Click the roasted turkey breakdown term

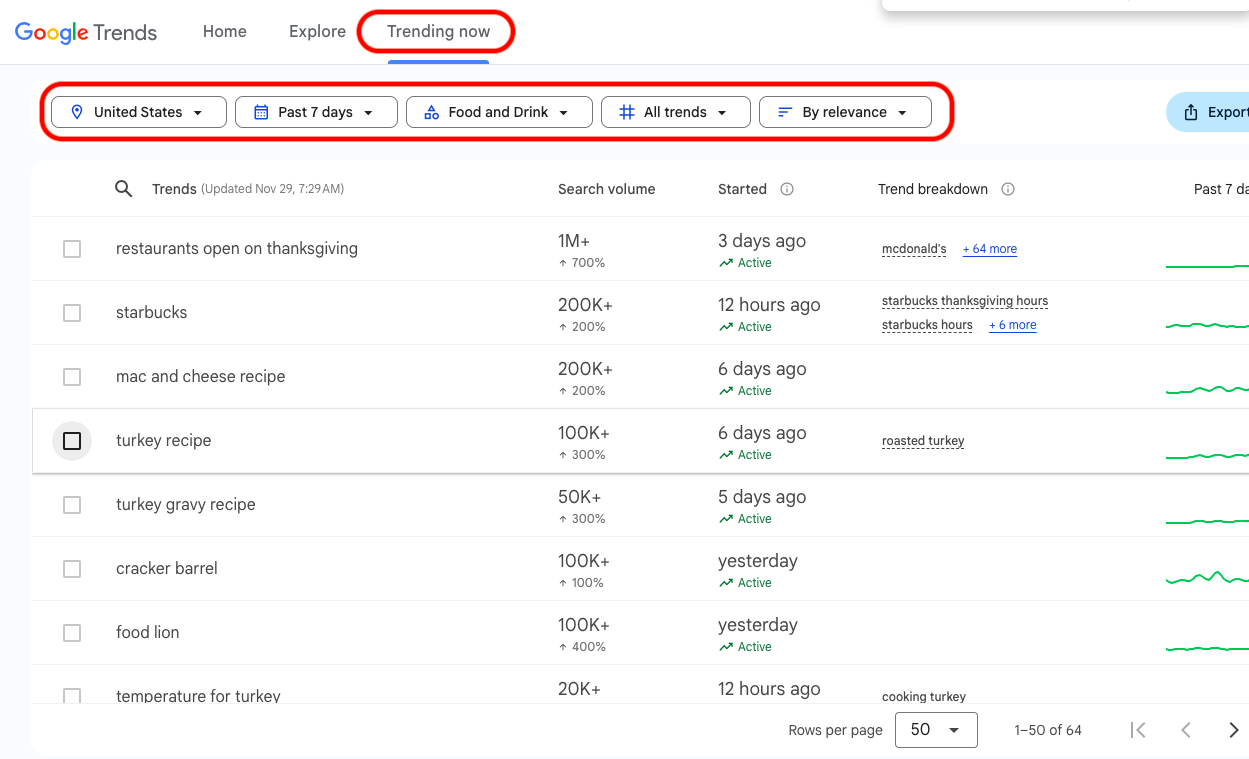(923, 441)
